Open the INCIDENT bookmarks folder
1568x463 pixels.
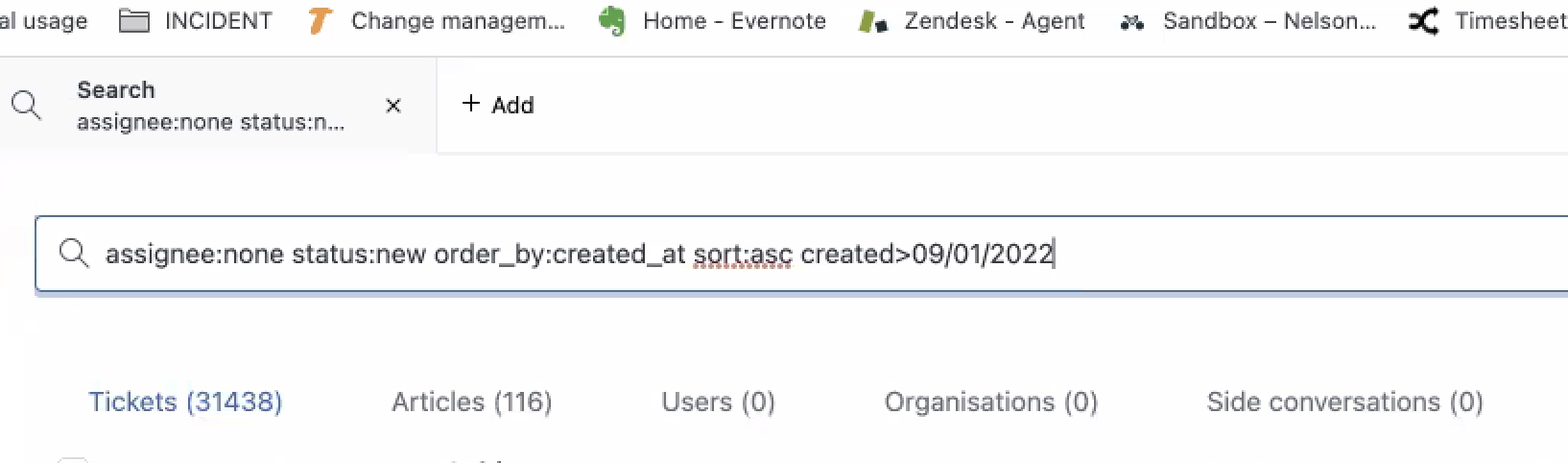coord(196,21)
